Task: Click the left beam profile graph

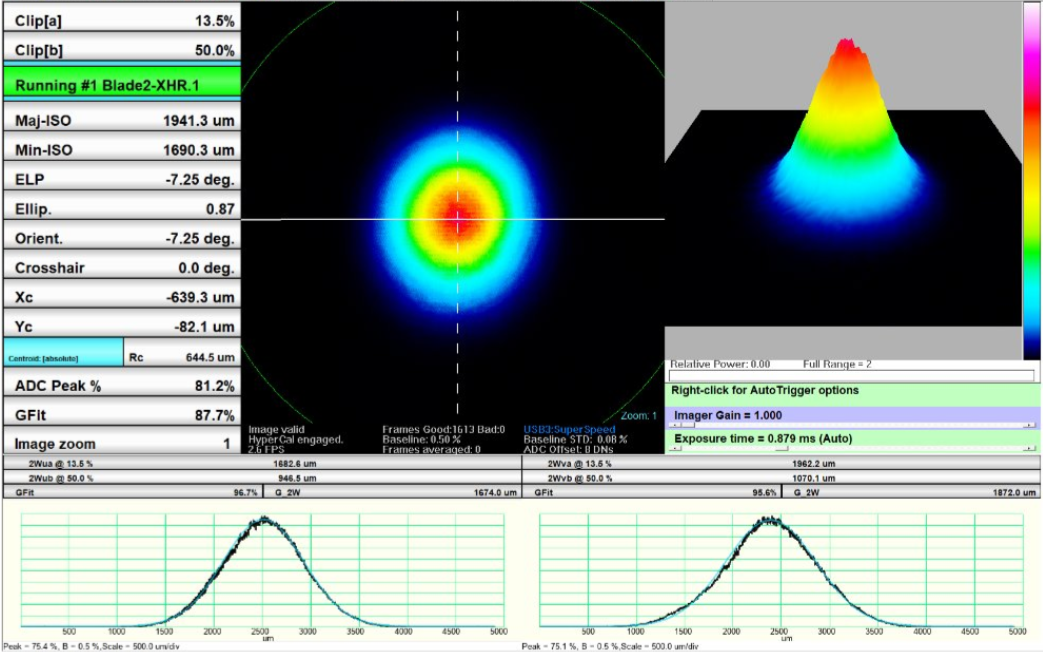Action: click(262, 570)
